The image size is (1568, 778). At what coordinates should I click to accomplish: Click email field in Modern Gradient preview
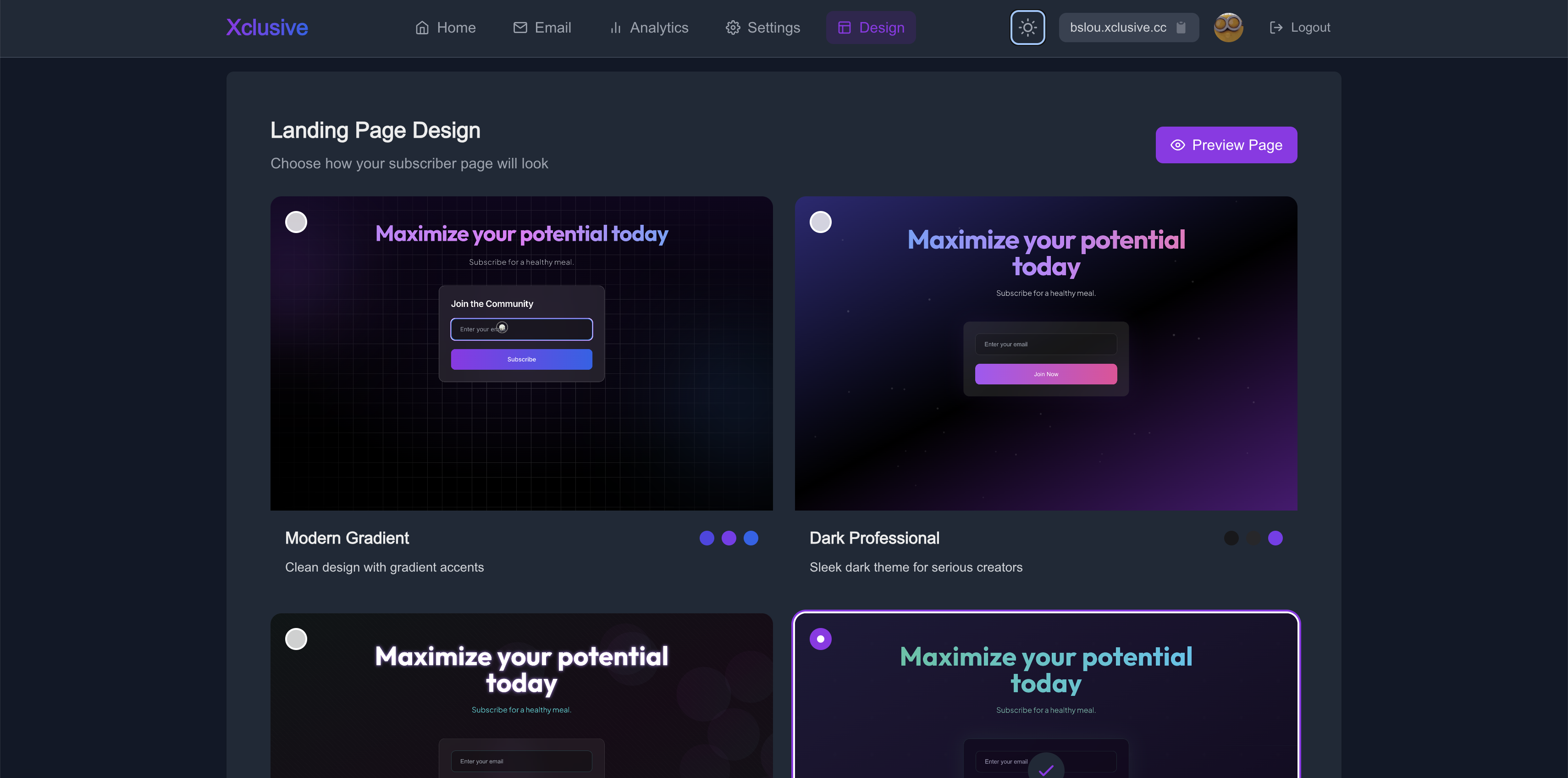(x=522, y=329)
